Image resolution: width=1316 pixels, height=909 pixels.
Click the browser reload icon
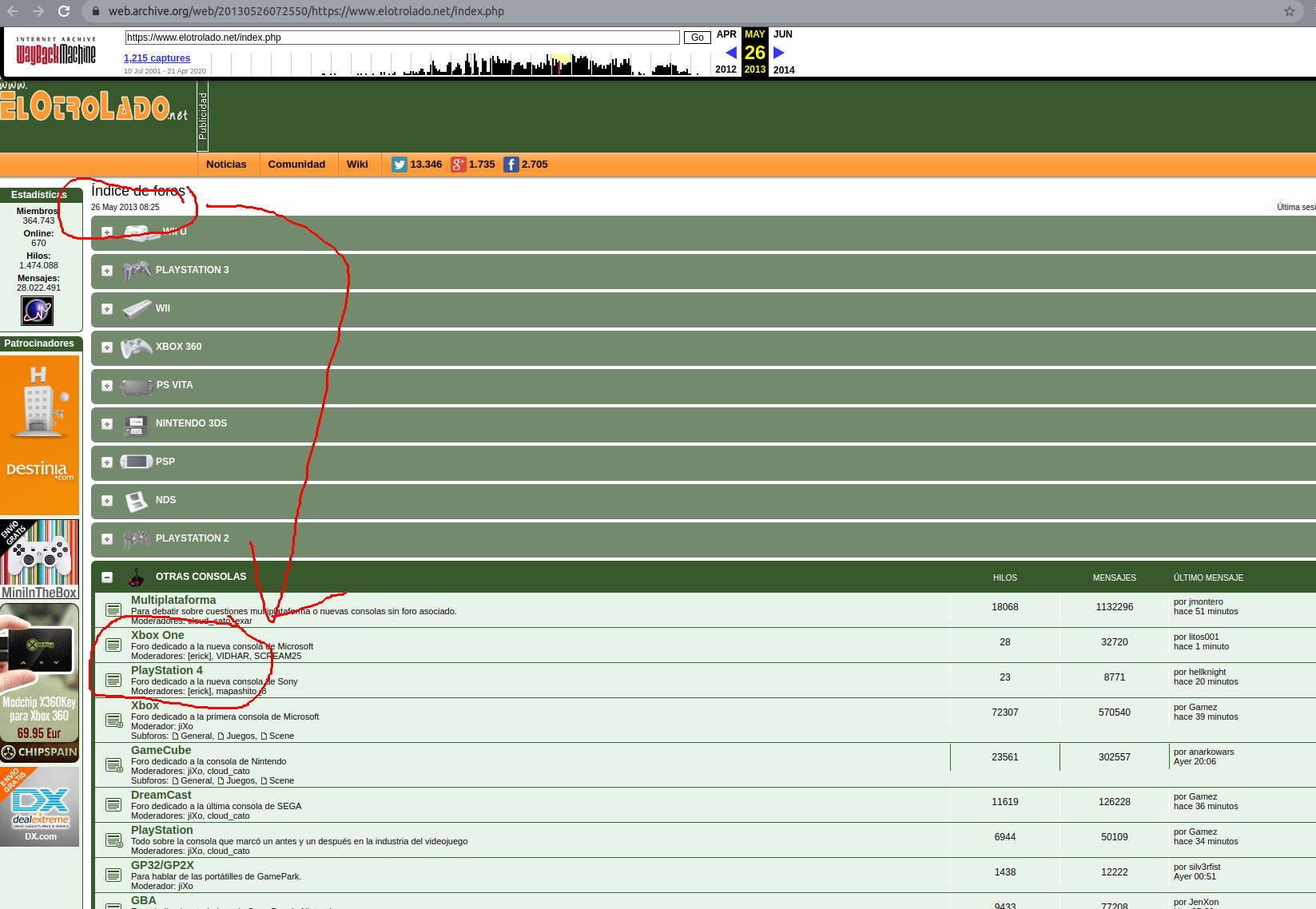pos(64,11)
